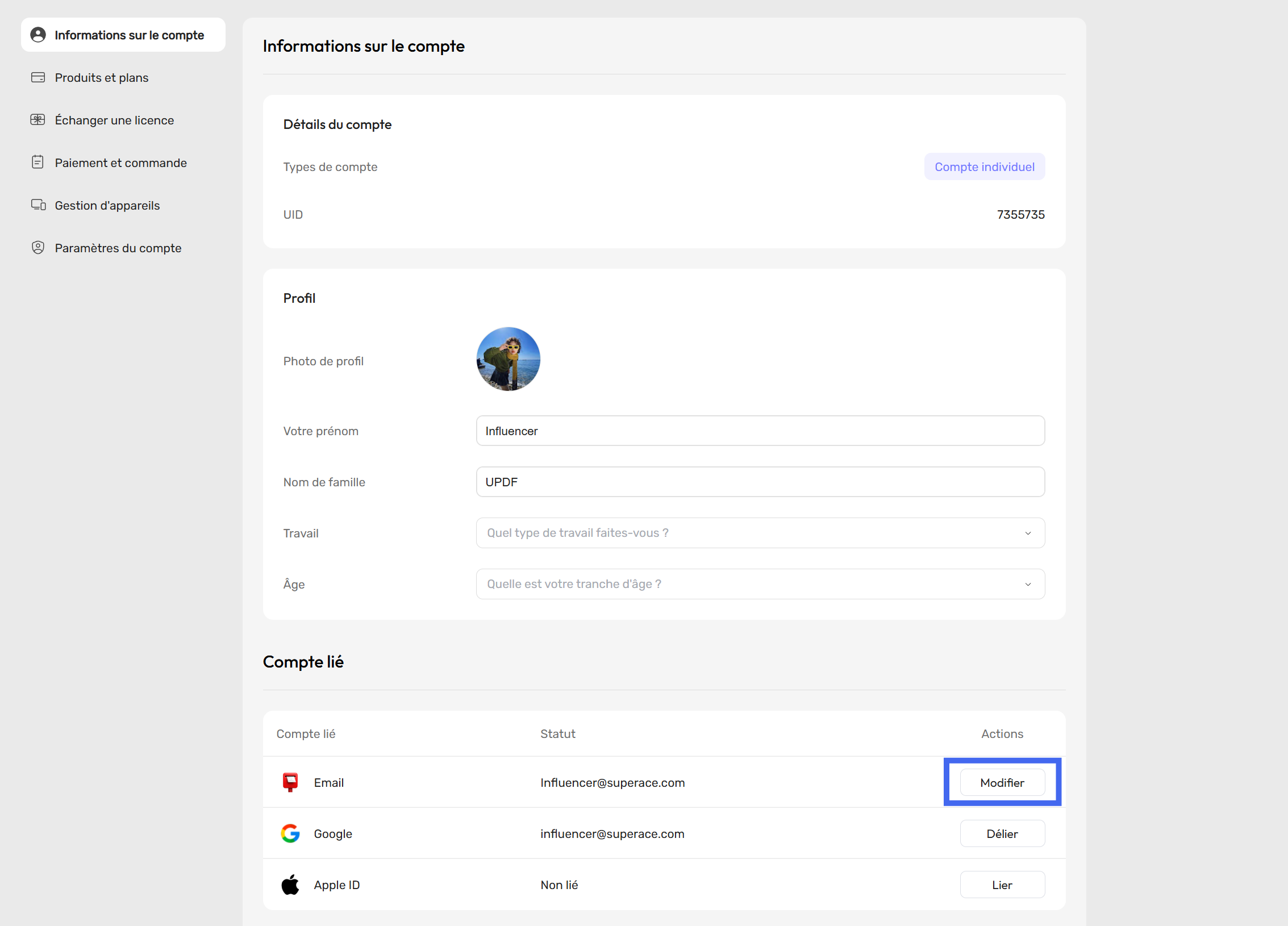1288x926 pixels.
Task: Click the Photo de profil label
Action: pyautogui.click(x=323, y=361)
